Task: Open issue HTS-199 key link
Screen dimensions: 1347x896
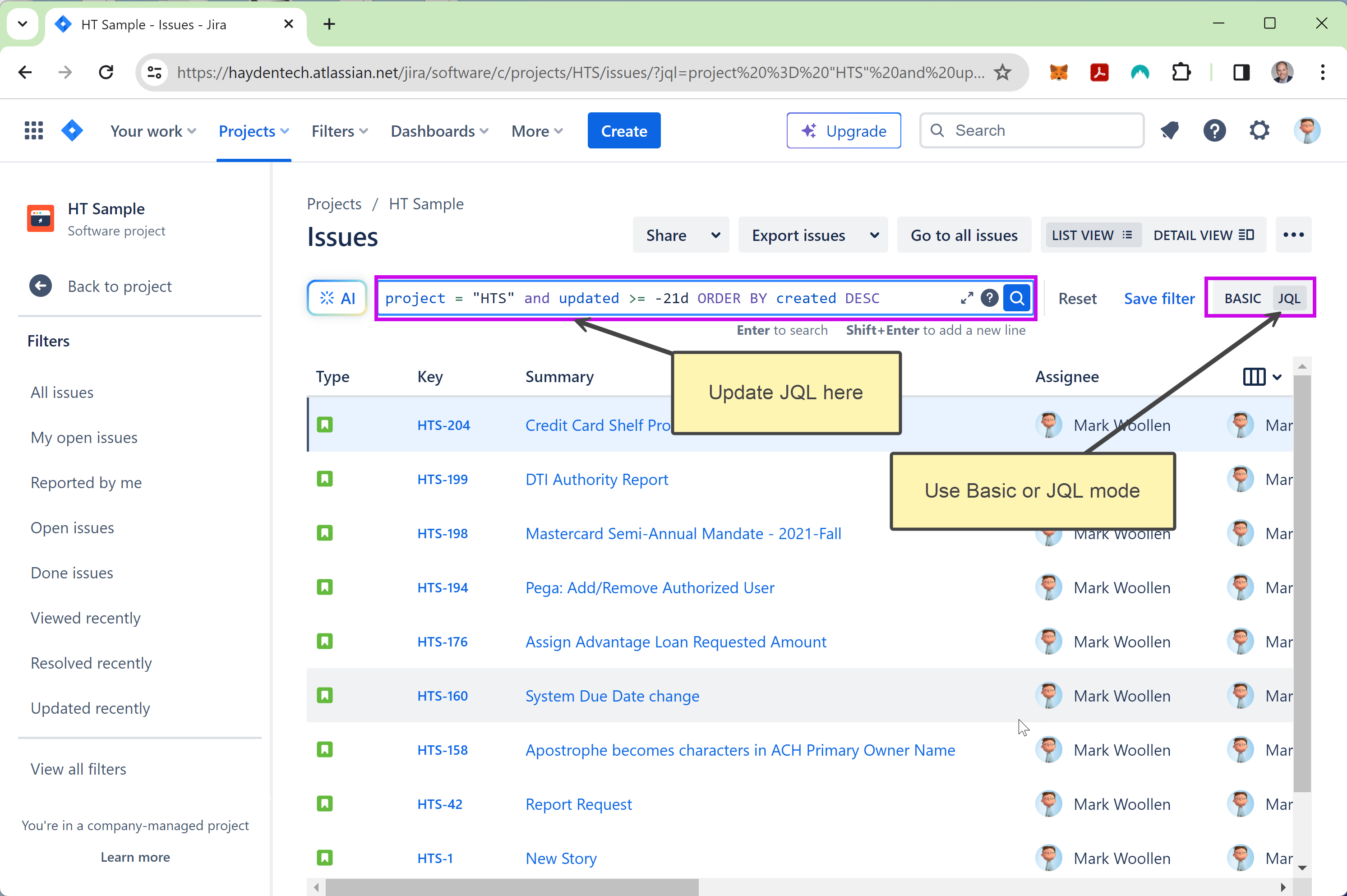Action: click(x=442, y=480)
